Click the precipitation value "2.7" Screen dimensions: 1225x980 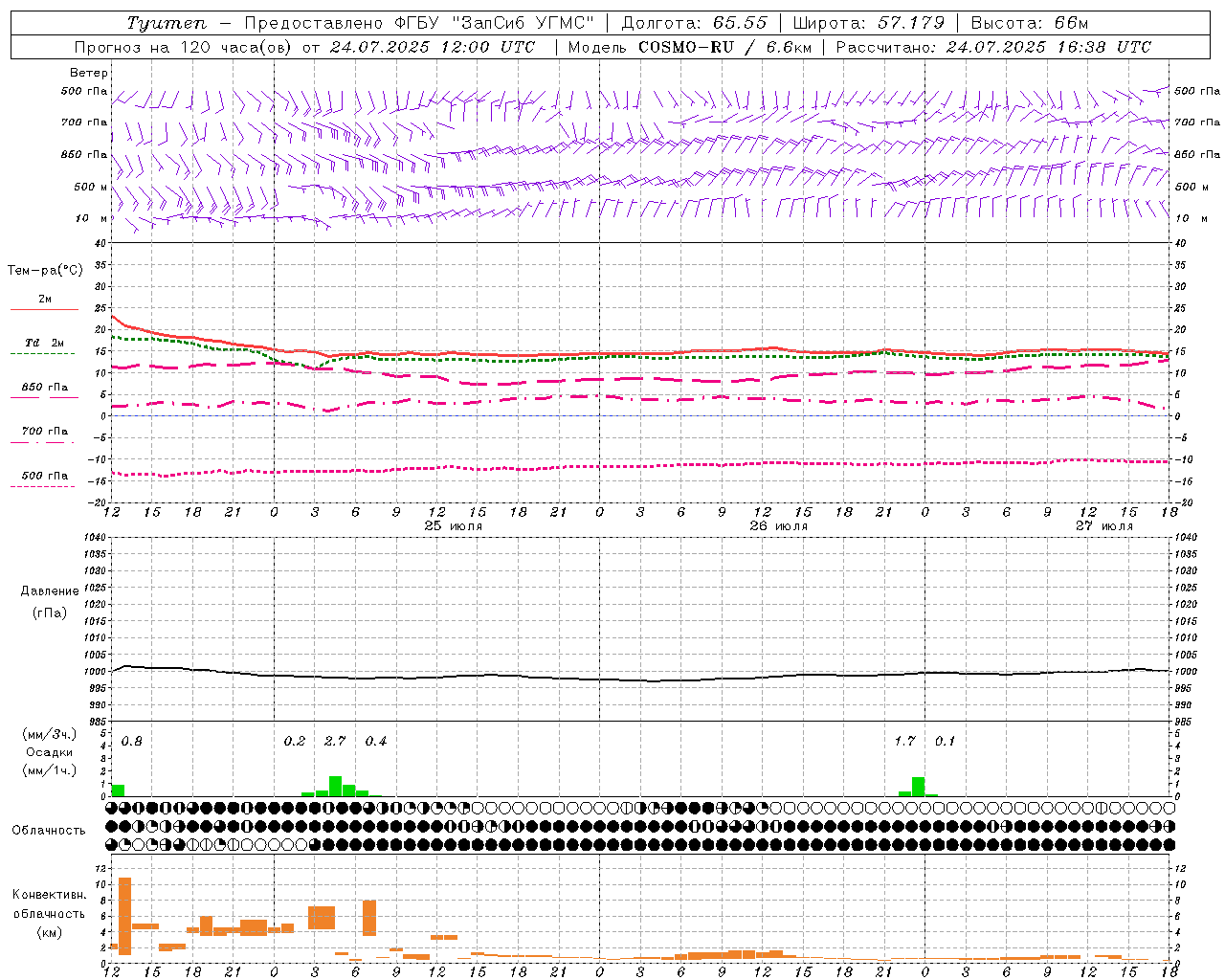tap(335, 742)
